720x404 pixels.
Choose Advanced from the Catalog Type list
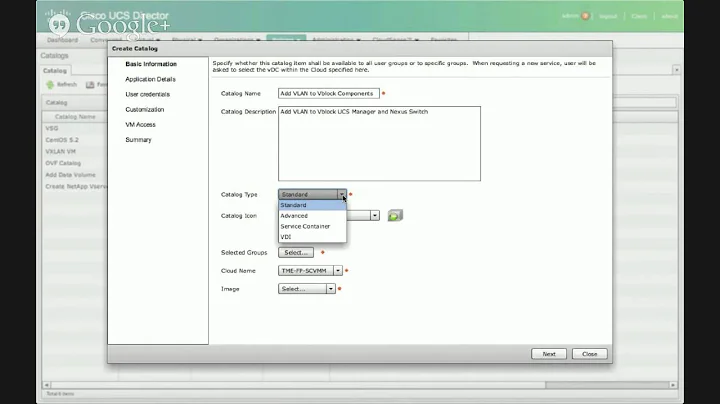coord(312,216)
